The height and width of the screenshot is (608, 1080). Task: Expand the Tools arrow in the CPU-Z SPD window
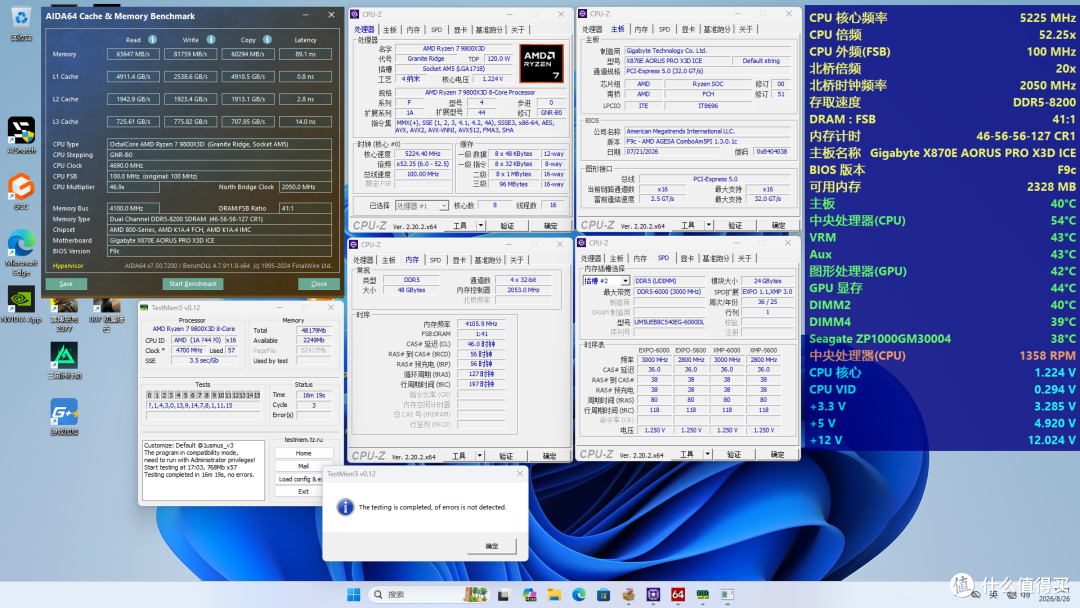[707, 454]
